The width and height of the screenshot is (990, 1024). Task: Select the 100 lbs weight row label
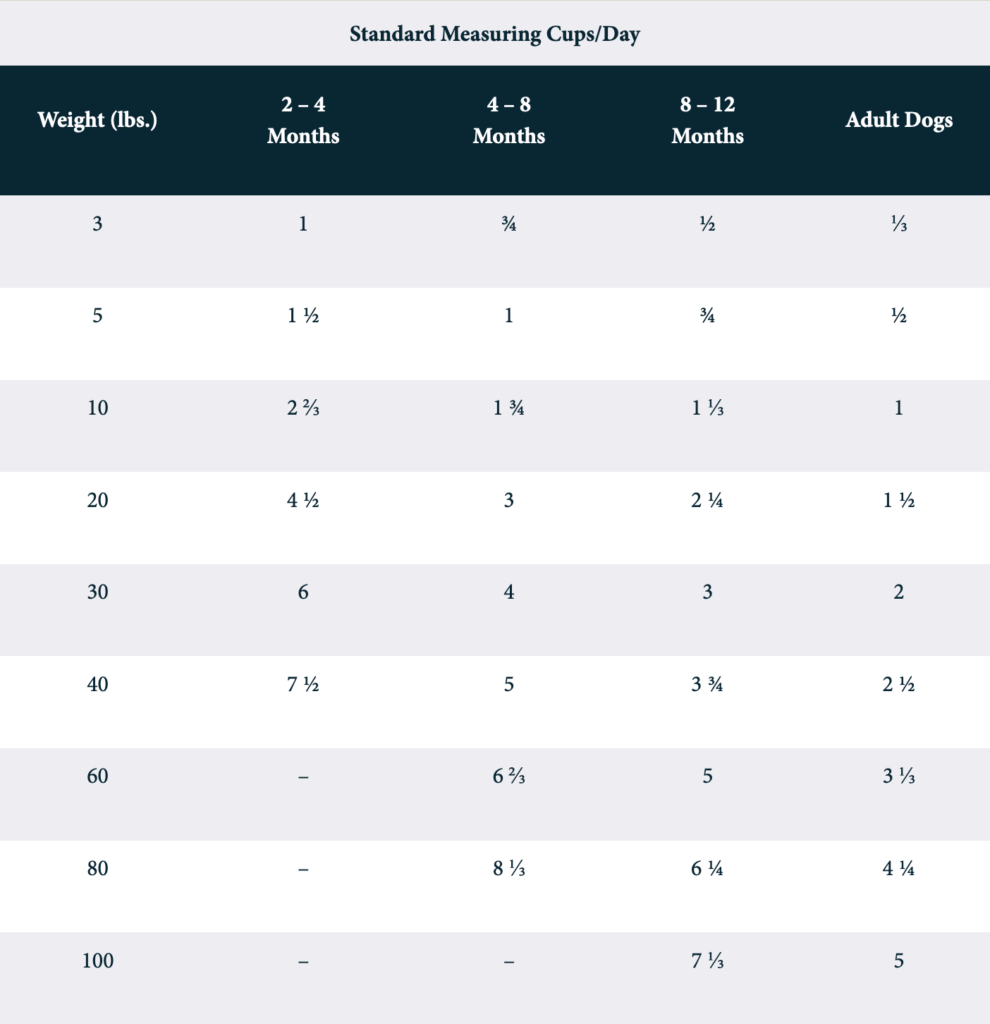(x=97, y=961)
